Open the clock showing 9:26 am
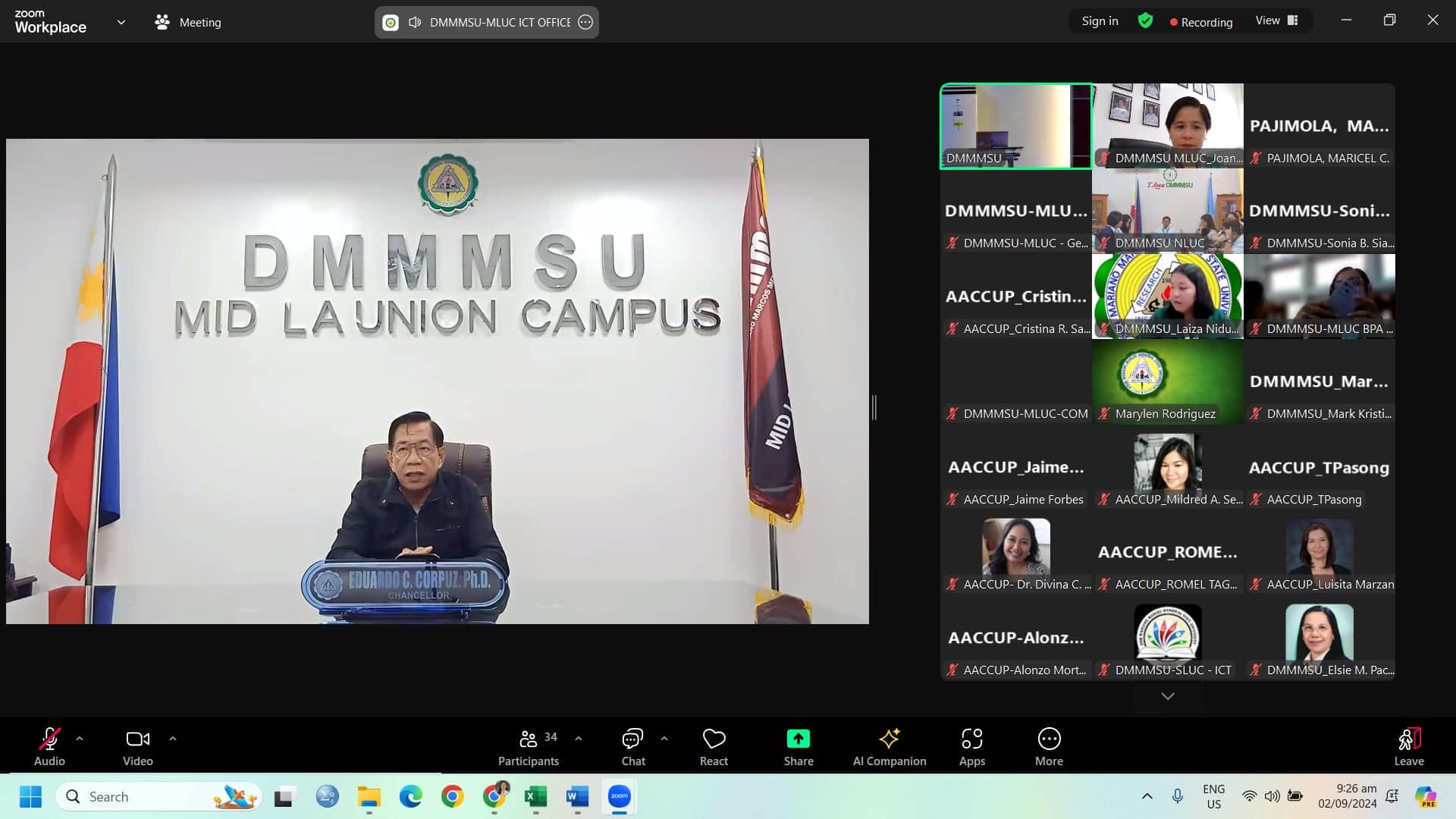The width and height of the screenshot is (1456, 819). pyautogui.click(x=1347, y=796)
